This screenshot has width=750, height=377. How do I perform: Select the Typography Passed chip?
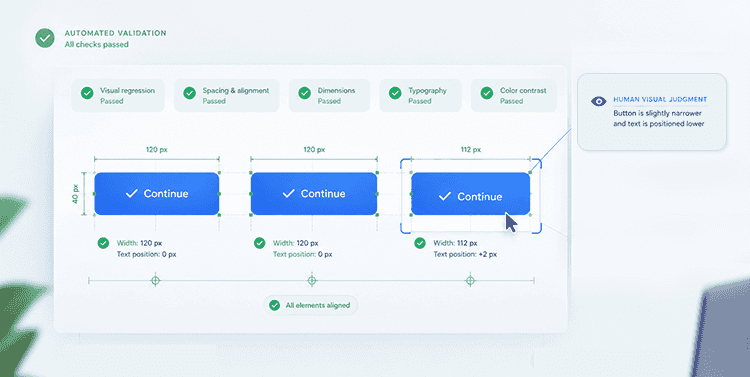tap(420, 95)
